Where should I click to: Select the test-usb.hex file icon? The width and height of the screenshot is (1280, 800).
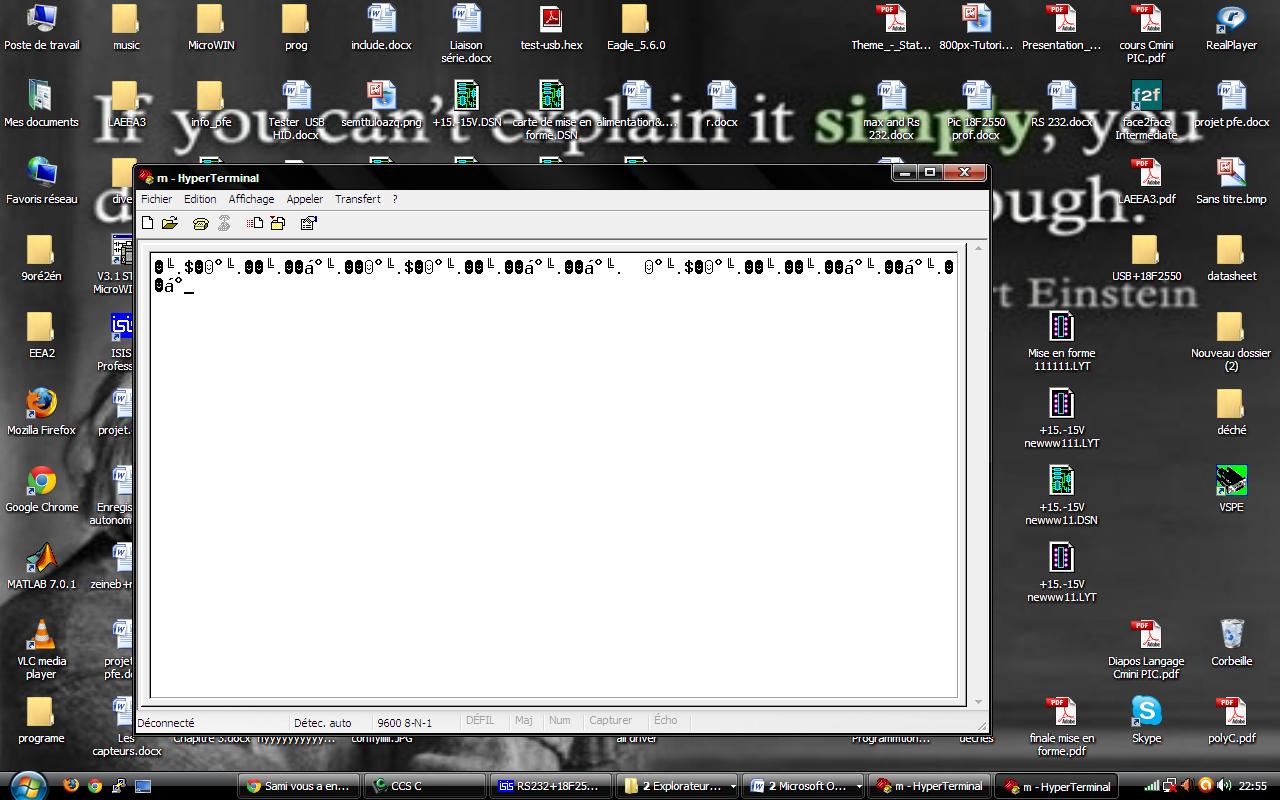(x=551, y=28)
